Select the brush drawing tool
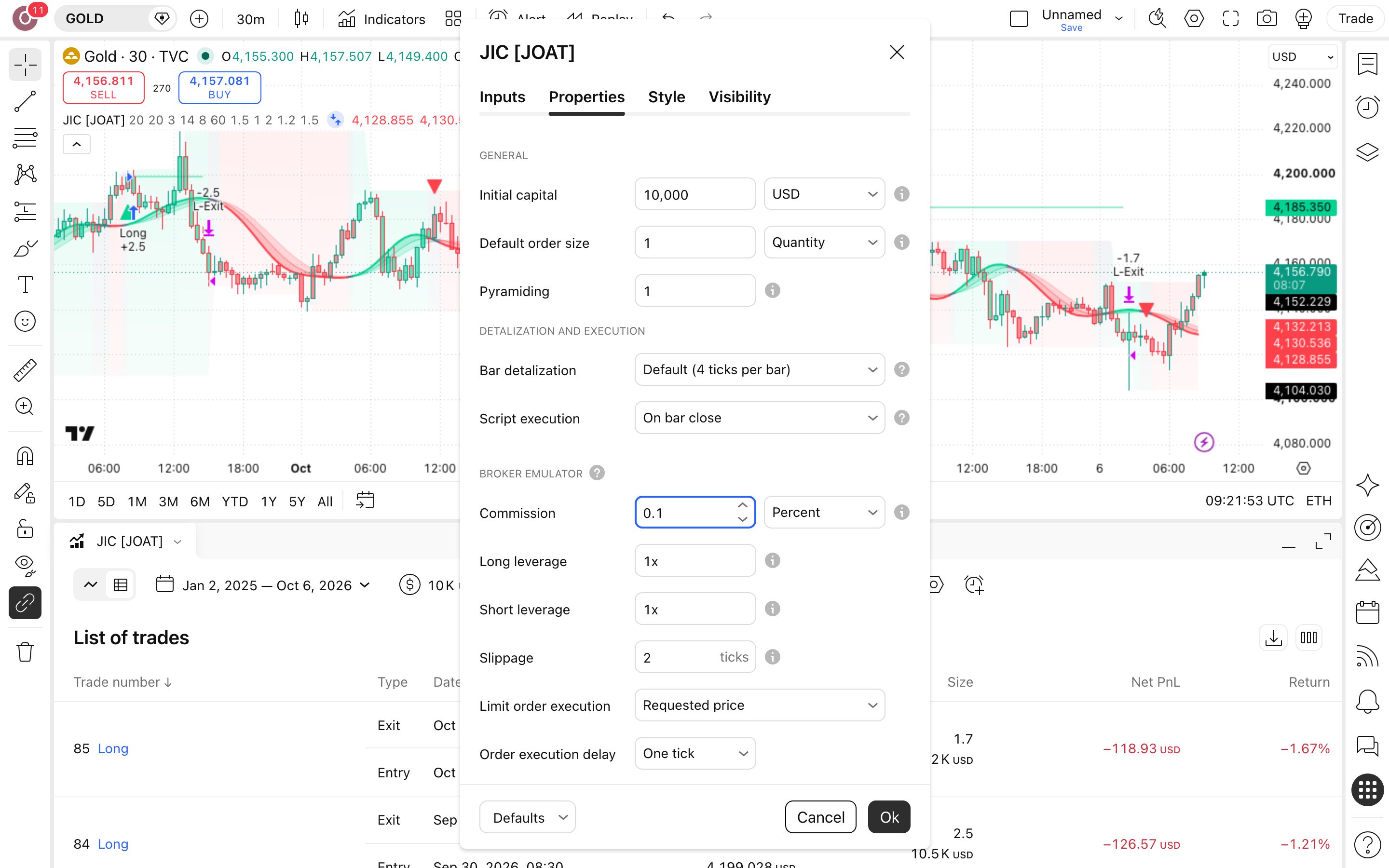This screenshot has width=1389, height=868. [25, 248]
